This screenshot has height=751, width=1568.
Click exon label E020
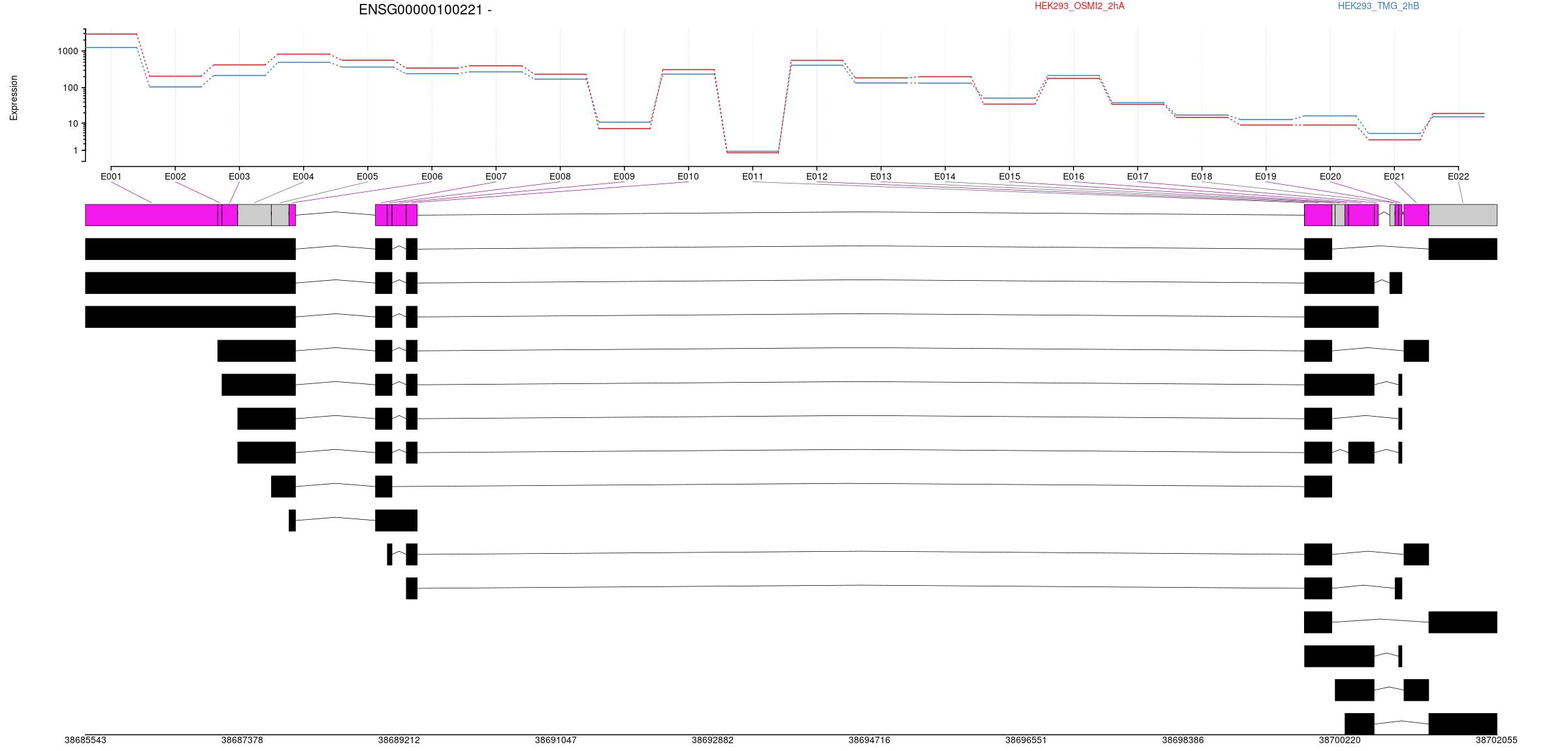1330,176
